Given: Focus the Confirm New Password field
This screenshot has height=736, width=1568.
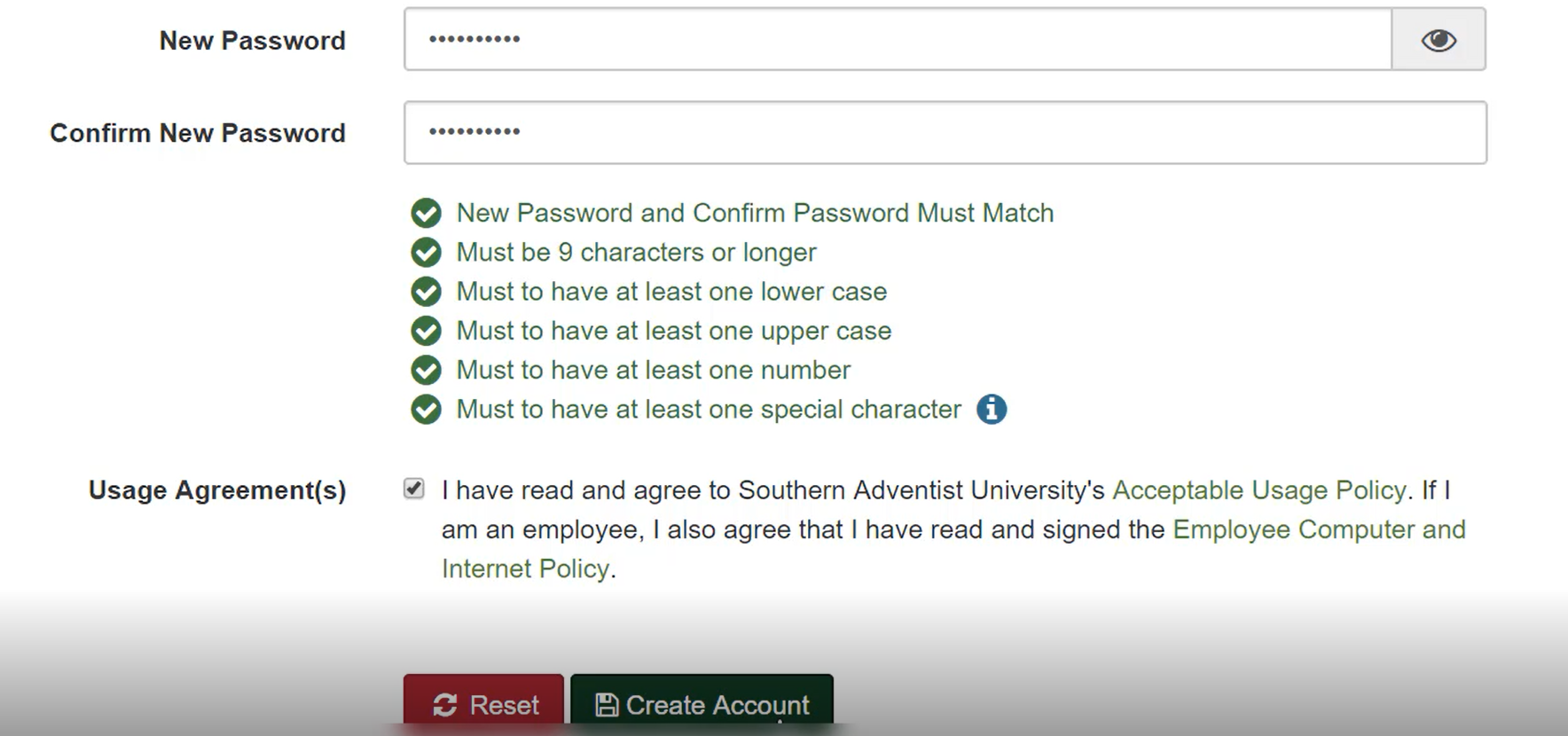Looking at the screenshot, I should tap(945, 133).
